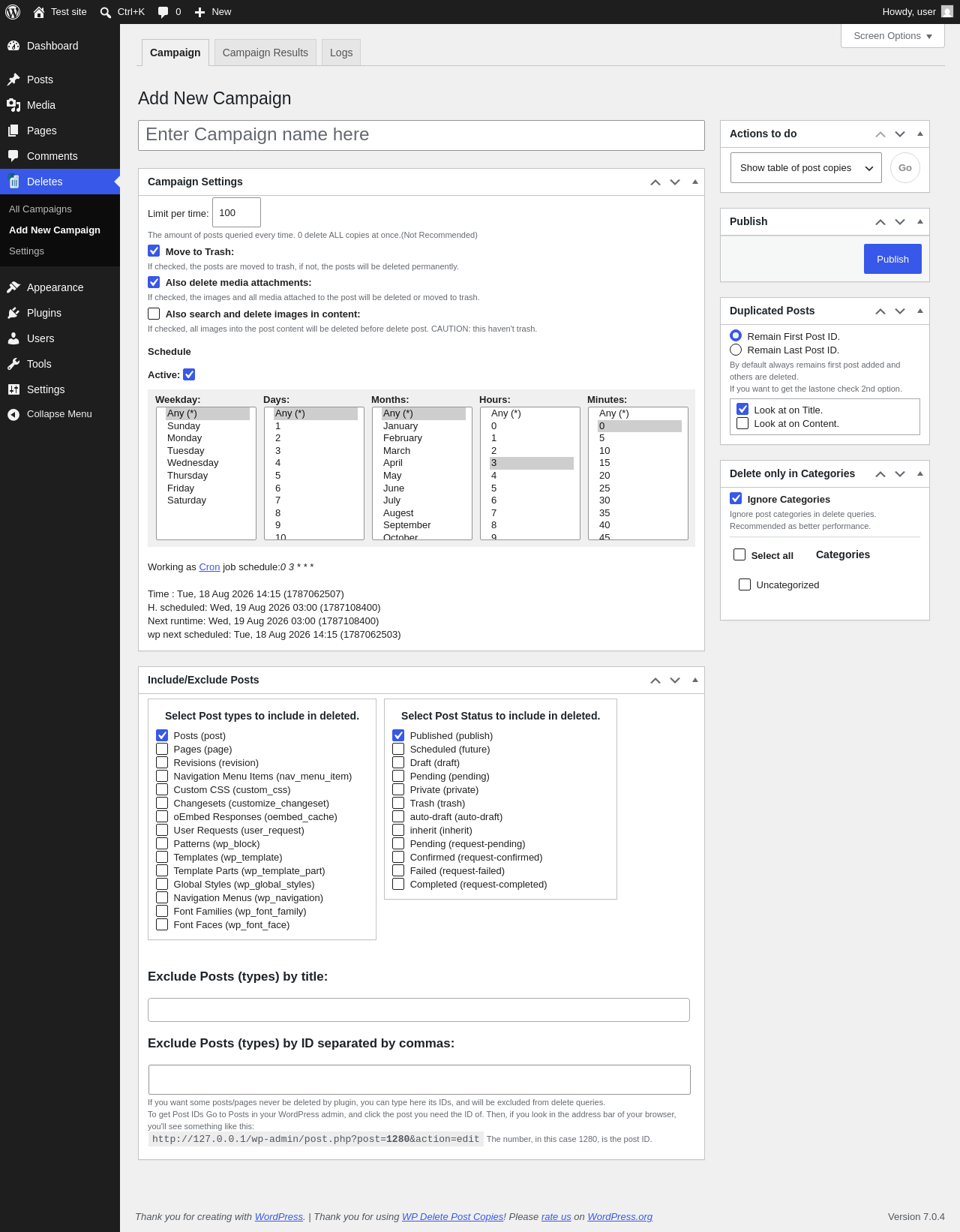
Task: Collapse the Campaign Settings panel toggle
Action: pyautogui.click(x=695, y=182)
